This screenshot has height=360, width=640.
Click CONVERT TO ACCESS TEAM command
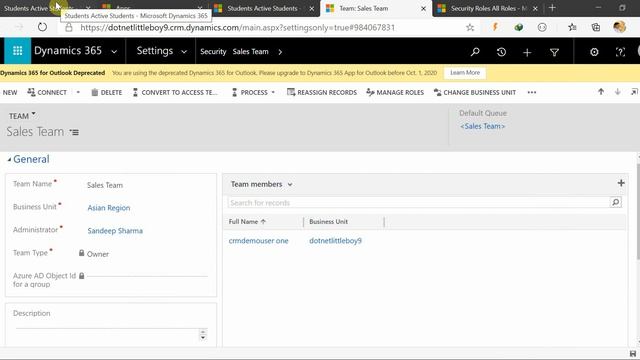click(175, 92)
